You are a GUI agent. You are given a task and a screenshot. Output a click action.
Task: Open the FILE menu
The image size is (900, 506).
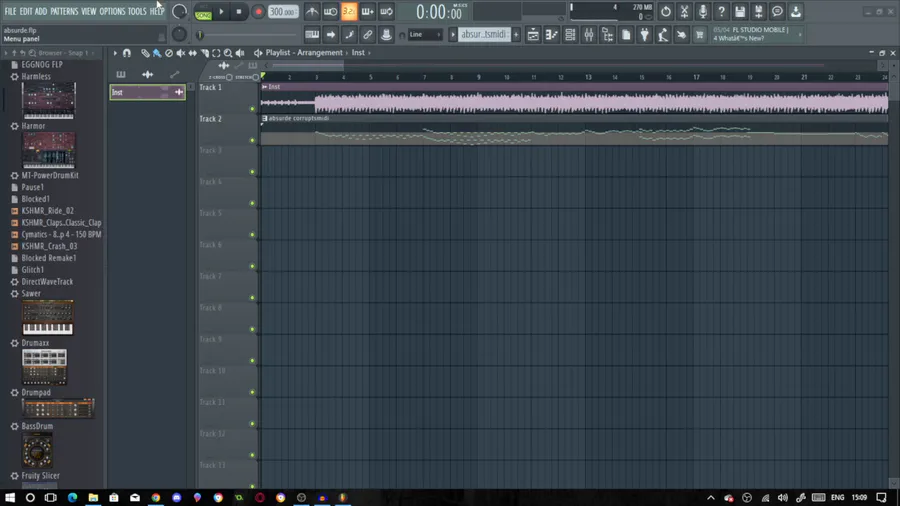pyautogui.click(x=10, y=11)
